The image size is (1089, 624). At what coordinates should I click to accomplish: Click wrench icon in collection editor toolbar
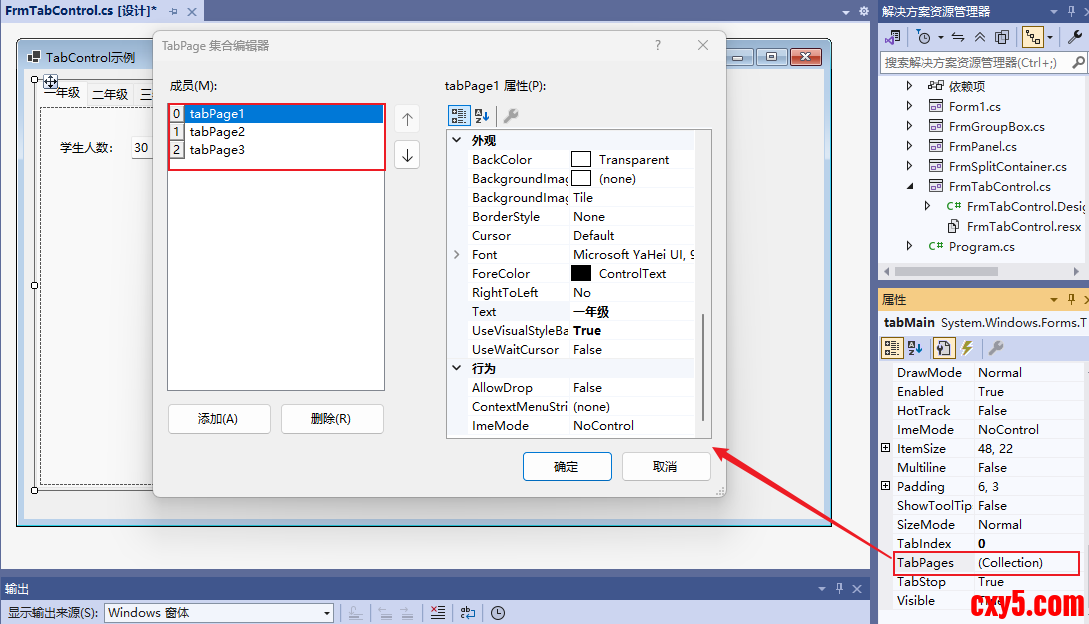510,115
